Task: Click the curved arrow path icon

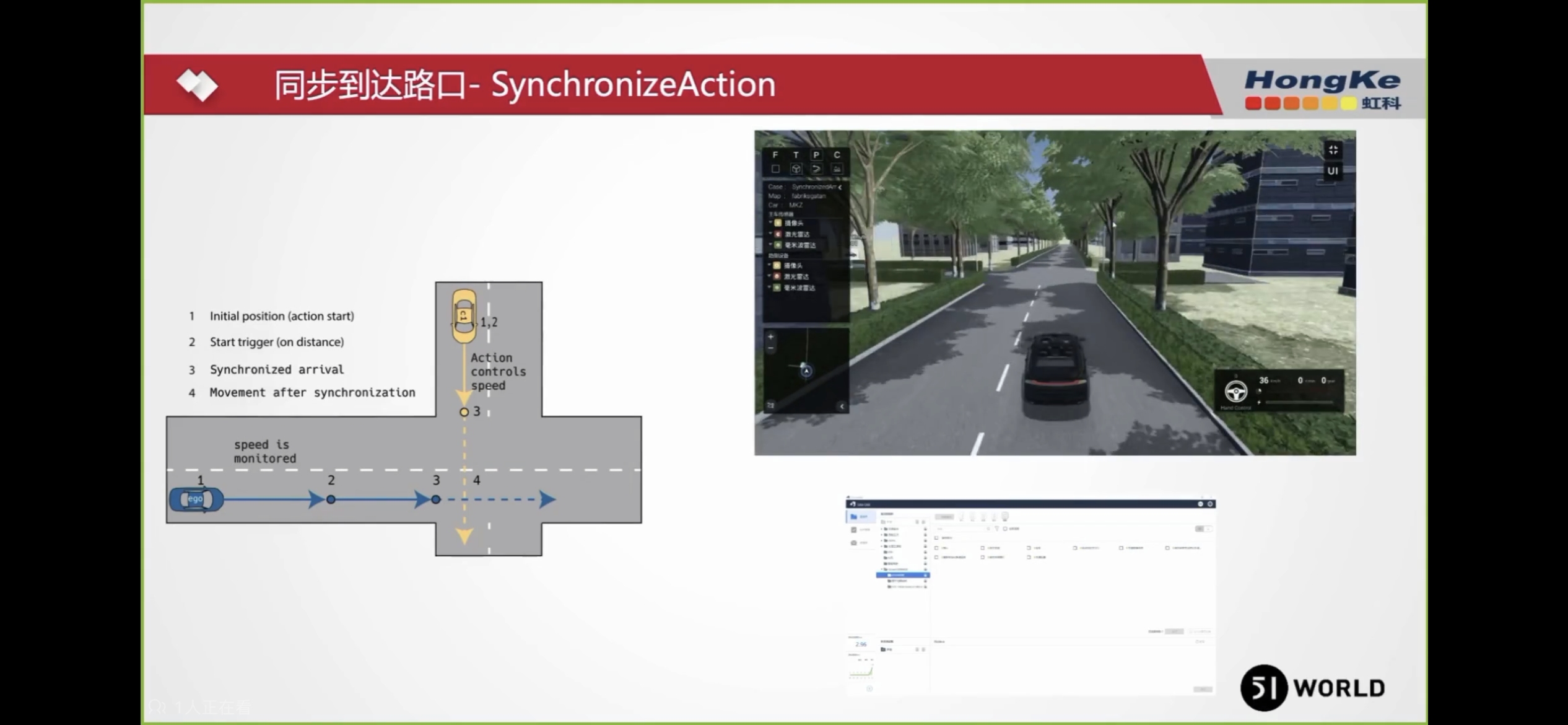Action: 816,169
